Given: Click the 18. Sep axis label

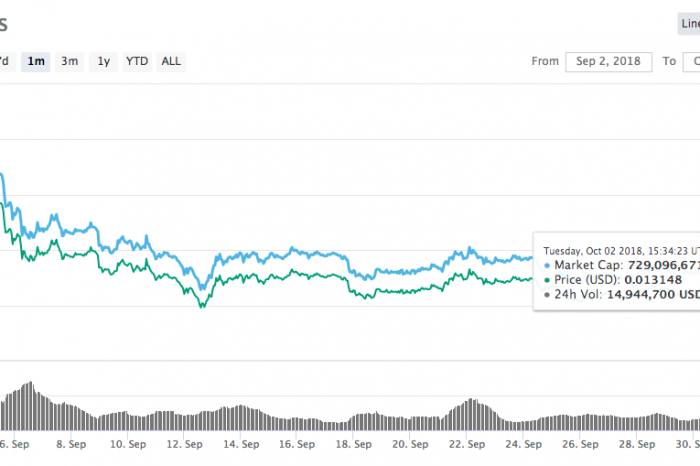Looking at the screenshot, I should tap(354, 444).
